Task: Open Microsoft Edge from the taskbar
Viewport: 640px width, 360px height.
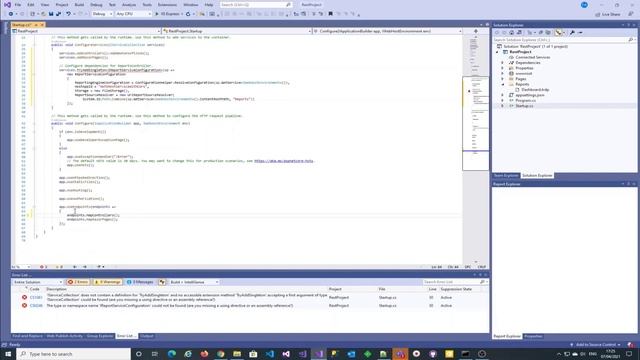Action: (x=172, y=354)
